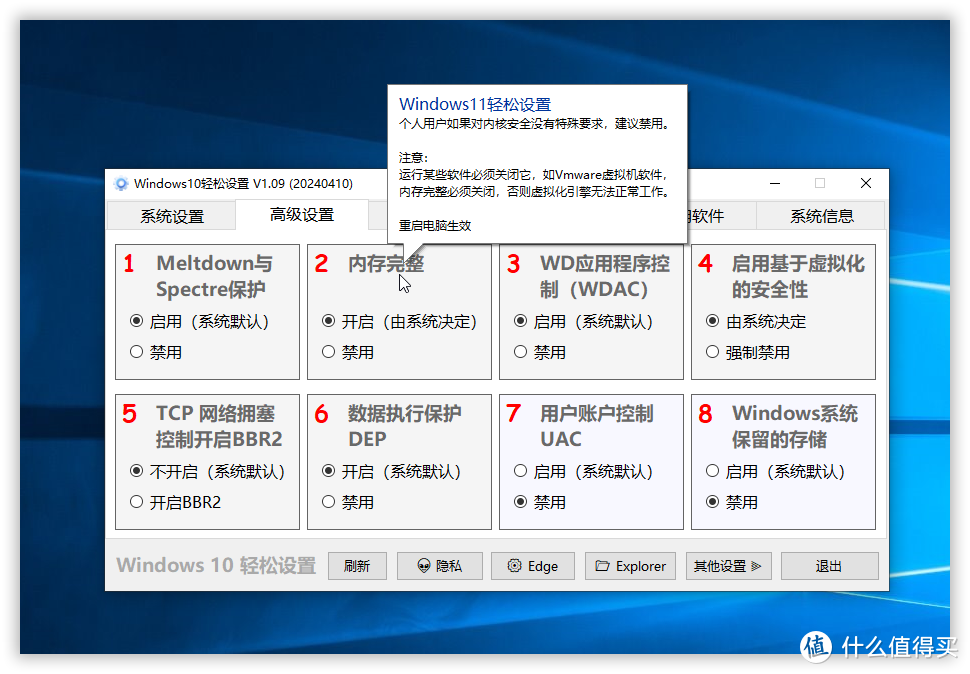The image size is (970, 674).
Task: Disable Meltdown与Spectre保护 by selecting 禁用
Action: [x=136, y=352]
